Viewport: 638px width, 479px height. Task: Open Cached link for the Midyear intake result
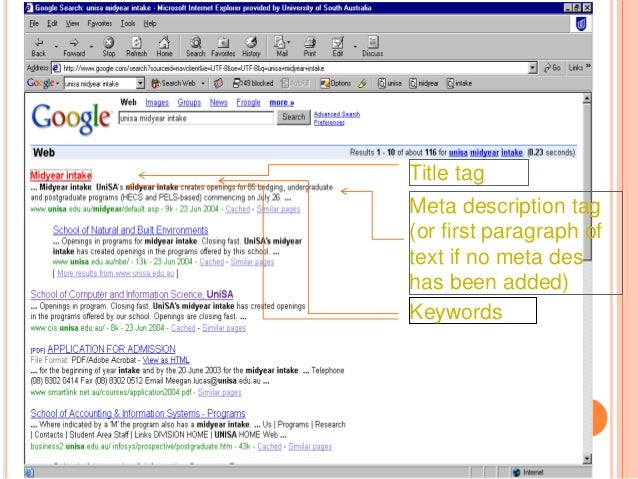238,209
